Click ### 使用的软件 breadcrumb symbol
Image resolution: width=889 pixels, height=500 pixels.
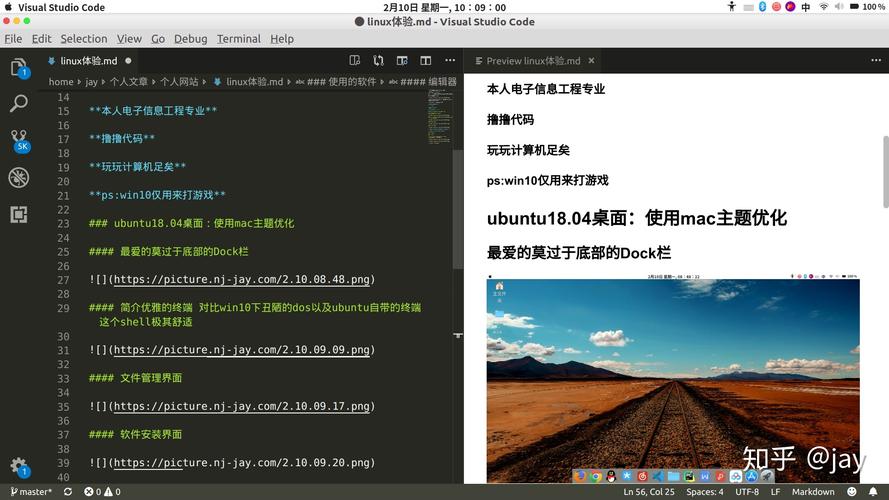click(x=341, y=82)
